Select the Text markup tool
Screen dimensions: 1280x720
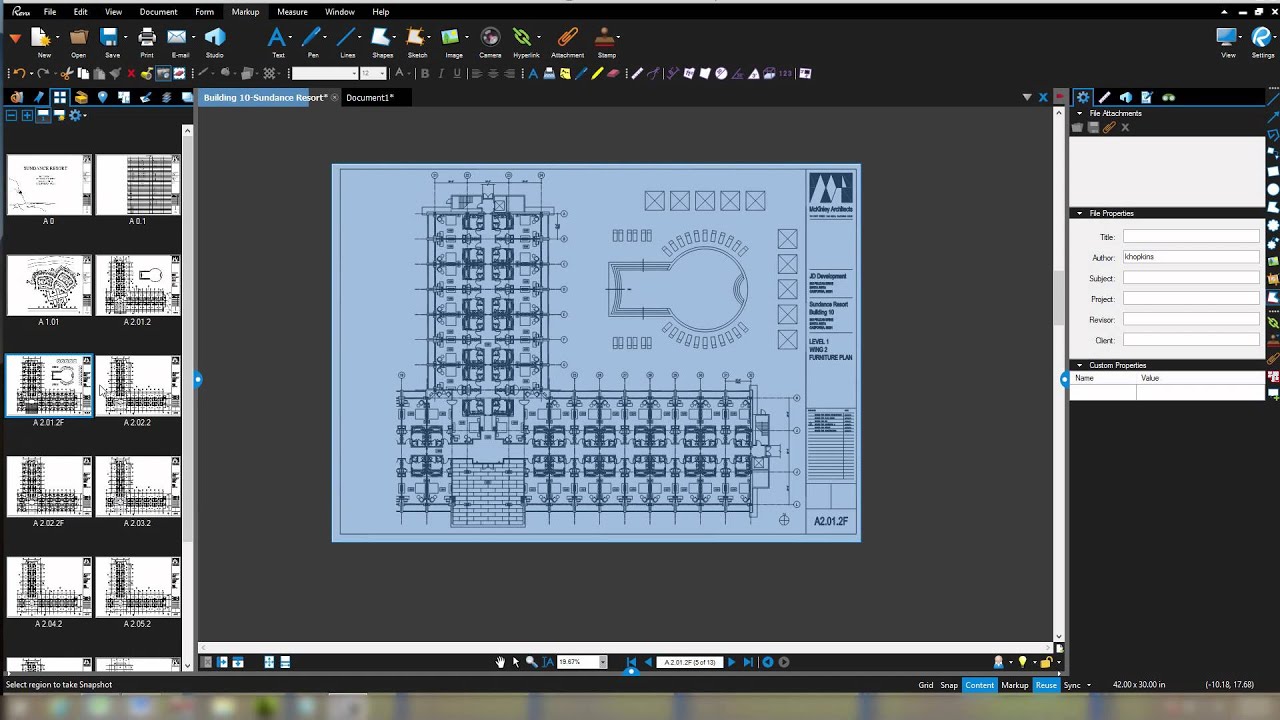click(277, 38)
